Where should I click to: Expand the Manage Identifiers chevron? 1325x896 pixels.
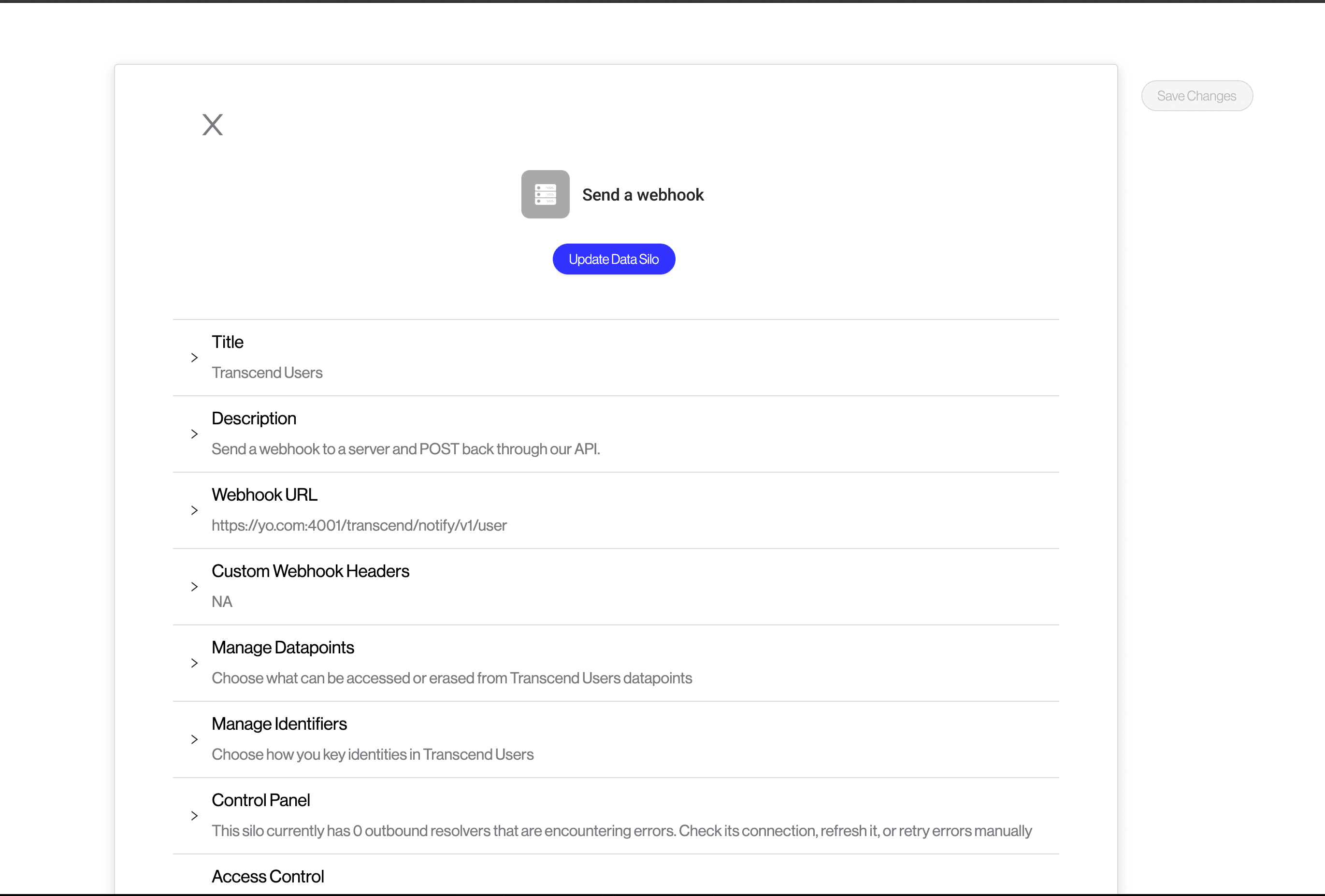[194, 740]
